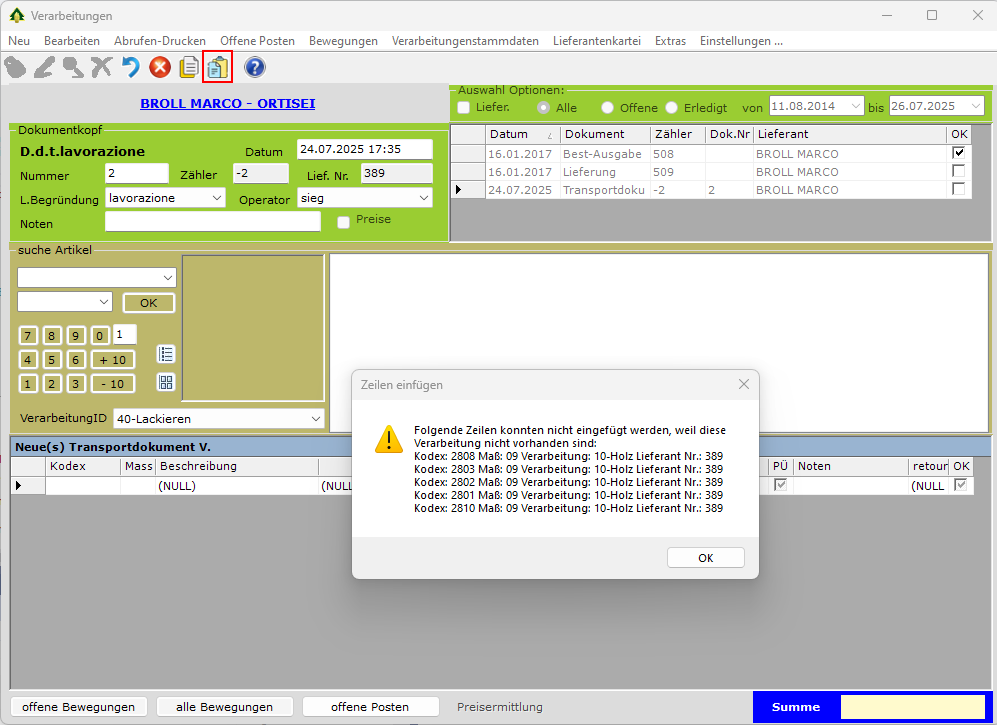This screenshot has height=725, width=997.
Task: Click the red cancel X icon
Action: coord(160,67)
